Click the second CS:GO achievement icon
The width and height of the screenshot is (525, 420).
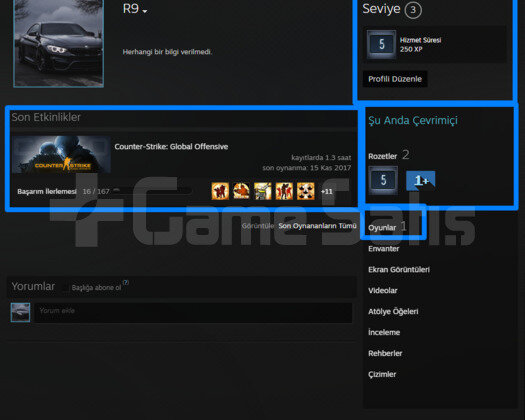241,191
